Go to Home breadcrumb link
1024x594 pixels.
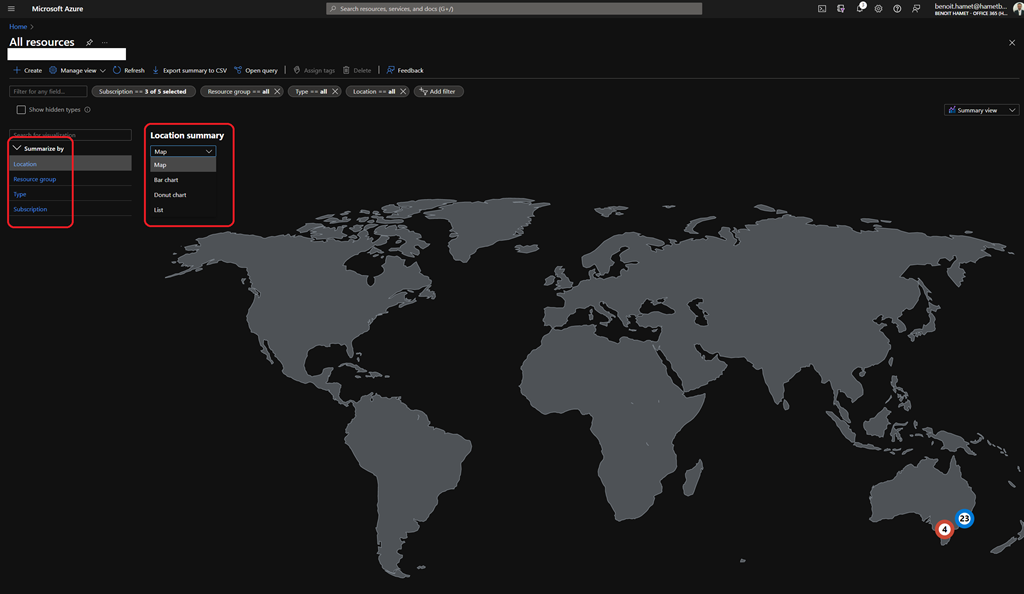coord(18,26)
